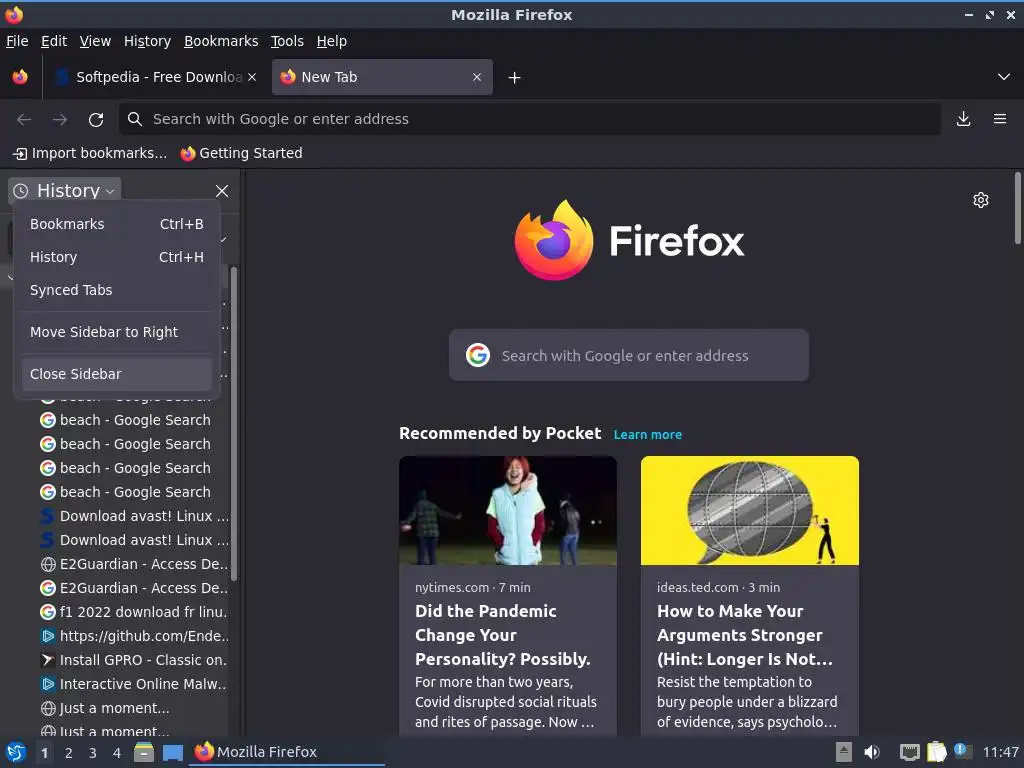Image resolution: width=1024 pixels, height=768 pixels.
Task: Choose Synced Tabs in the sidebar menu
Action: coord(117,290)
